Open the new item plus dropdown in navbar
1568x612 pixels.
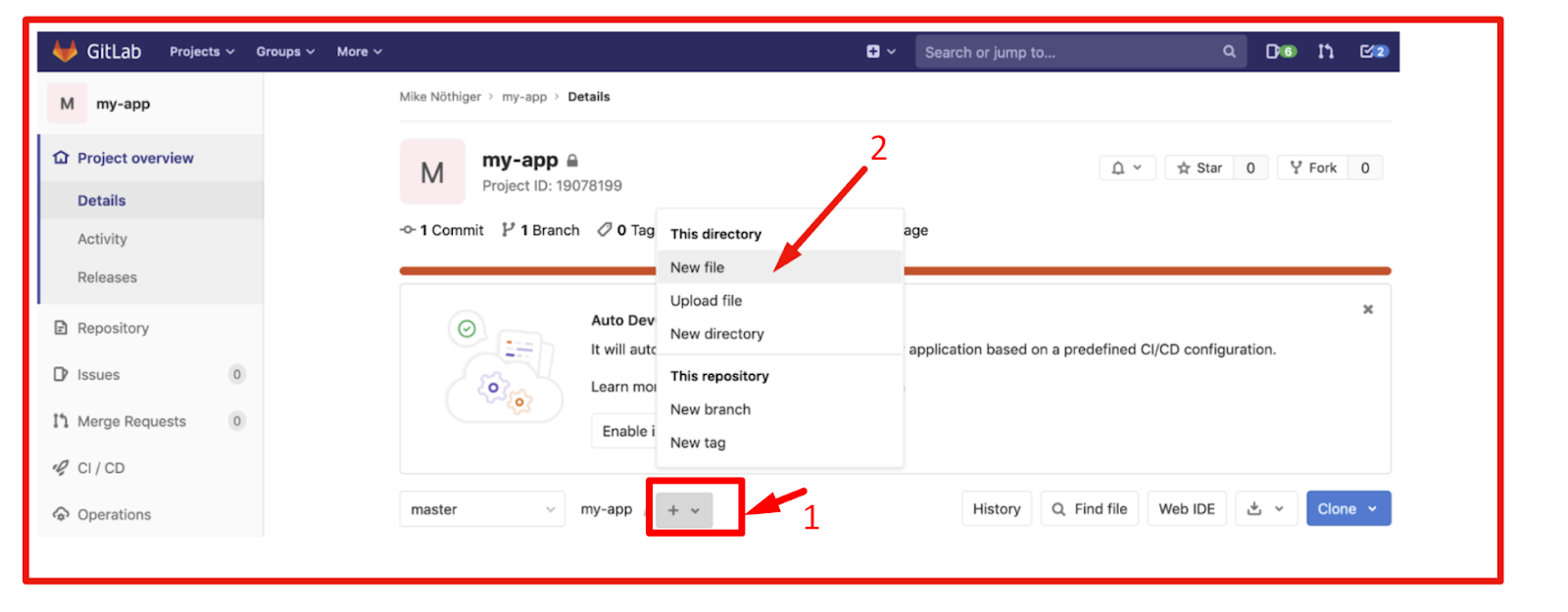tap(881, 52)
